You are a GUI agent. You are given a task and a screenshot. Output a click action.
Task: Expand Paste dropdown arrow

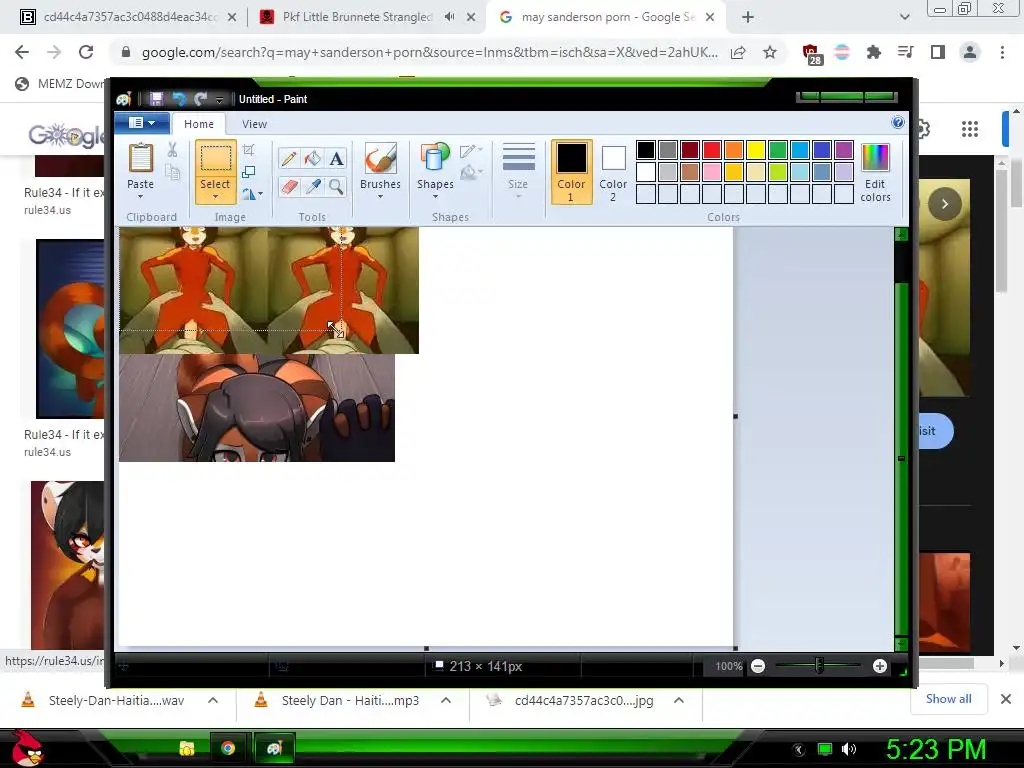click(x=140, y=197)
